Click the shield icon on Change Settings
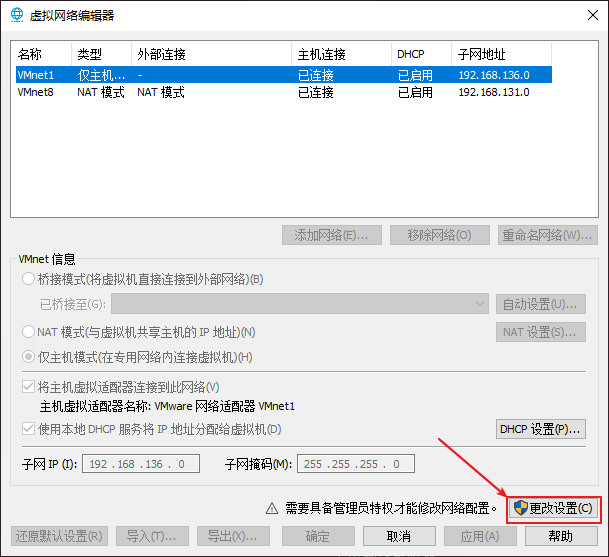 click(520, 508)
